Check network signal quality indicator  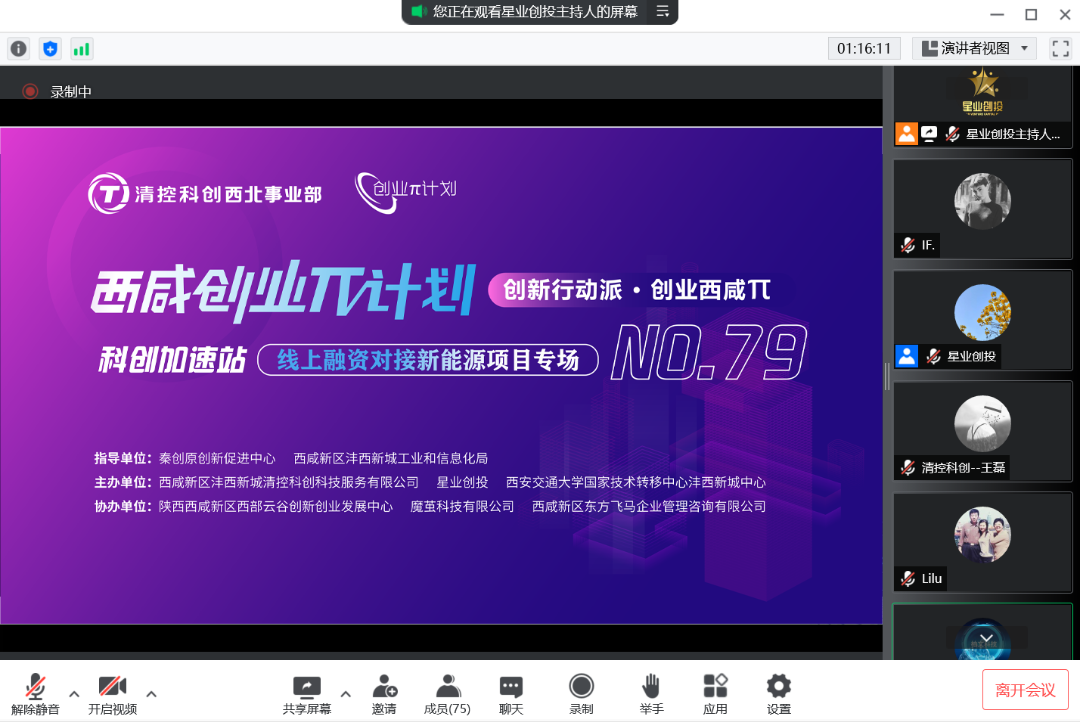(x=81, y=48)
